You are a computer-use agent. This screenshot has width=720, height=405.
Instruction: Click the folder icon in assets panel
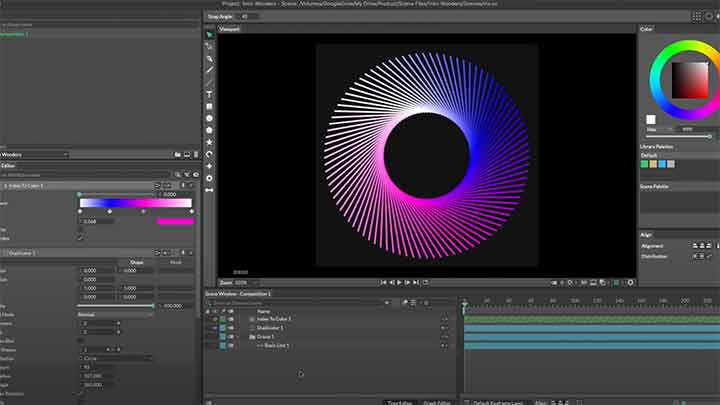(178, 155)
